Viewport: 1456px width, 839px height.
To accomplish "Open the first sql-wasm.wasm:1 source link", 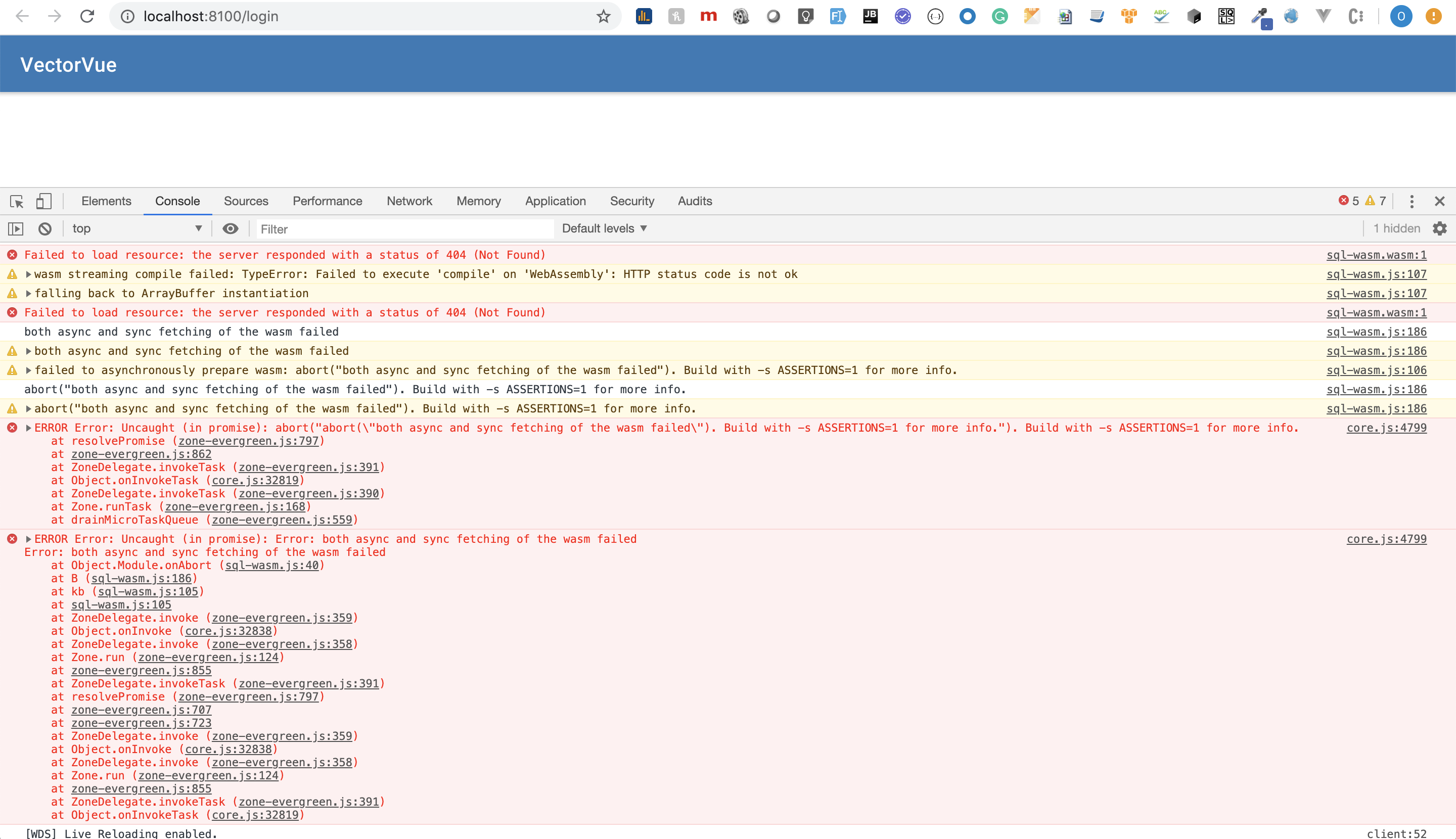I will 1377,255.
